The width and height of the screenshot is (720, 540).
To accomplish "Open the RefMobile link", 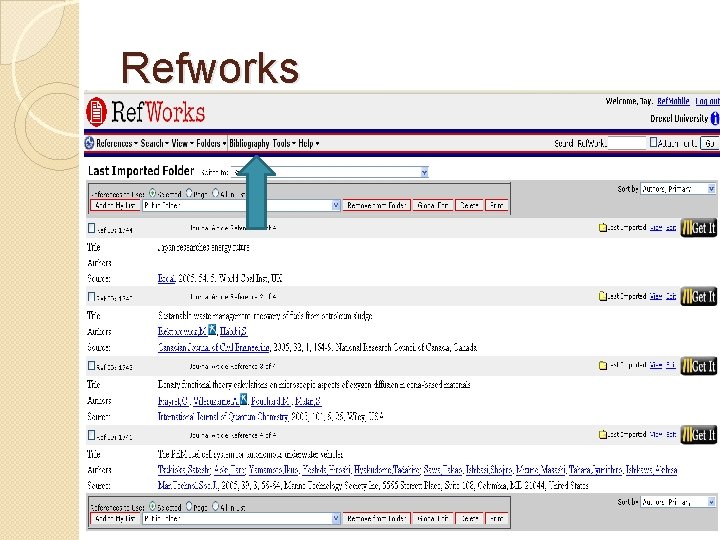I will [x=673, y=101].
